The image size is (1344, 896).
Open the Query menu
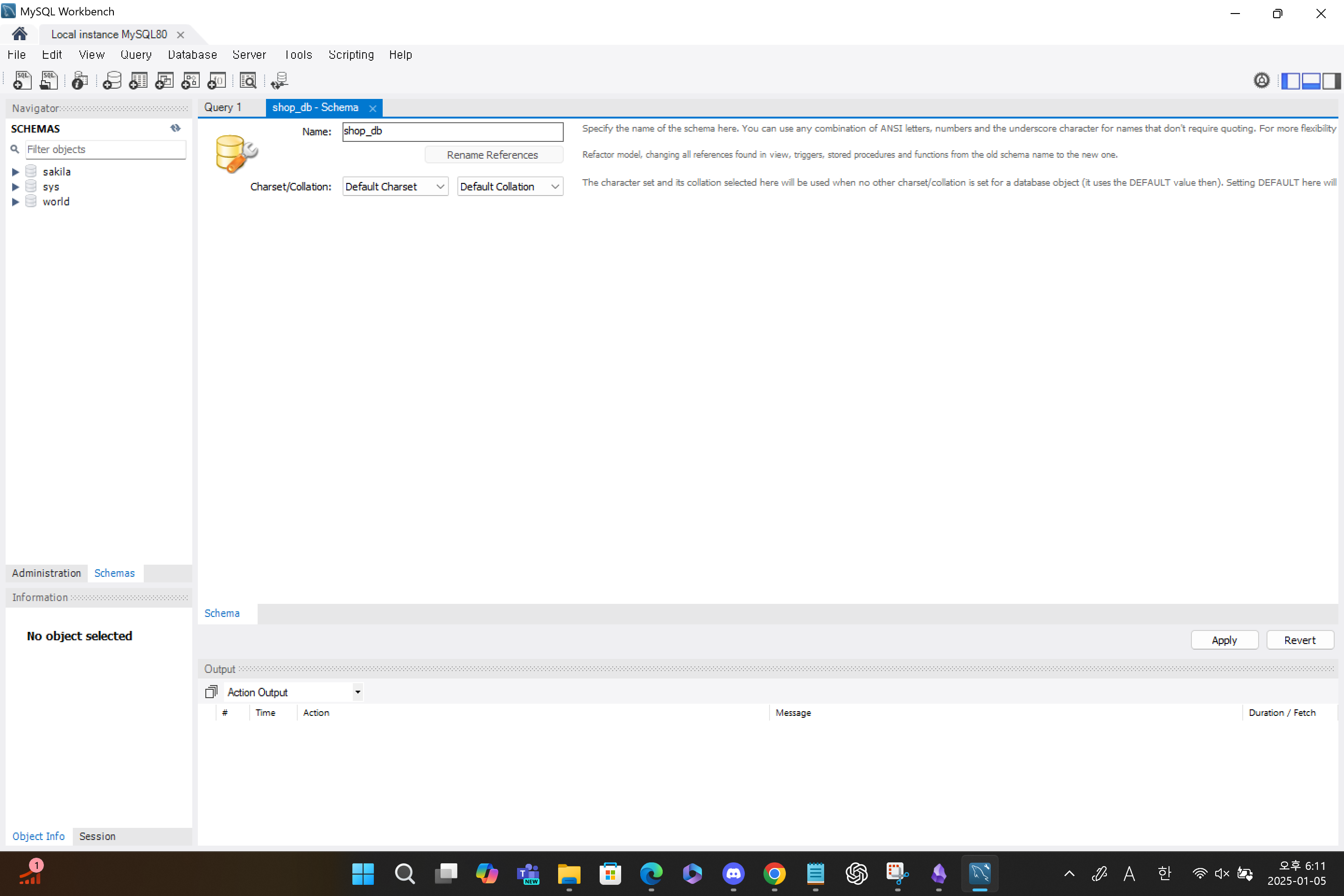coord(136,55)
